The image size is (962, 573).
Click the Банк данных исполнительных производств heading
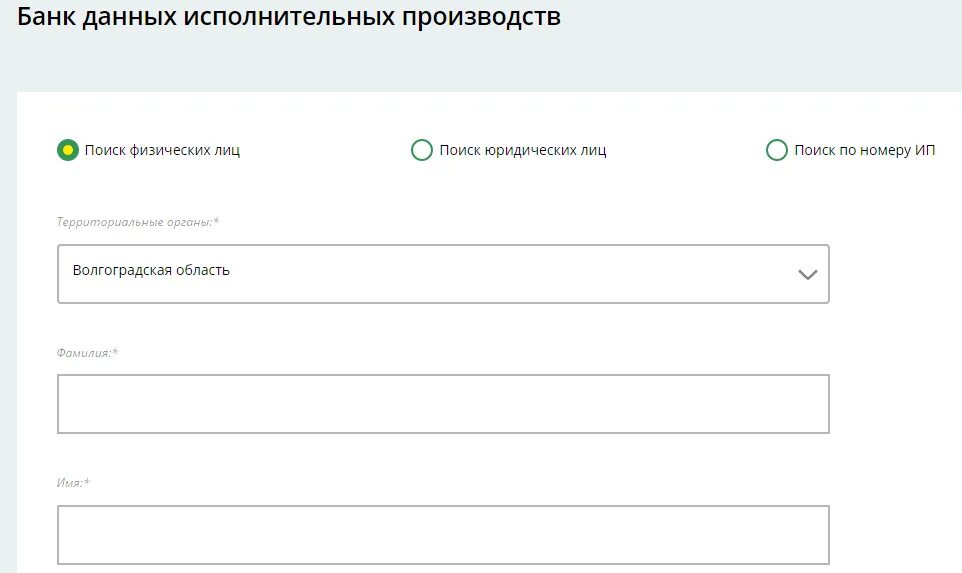[x=288, y=17]
